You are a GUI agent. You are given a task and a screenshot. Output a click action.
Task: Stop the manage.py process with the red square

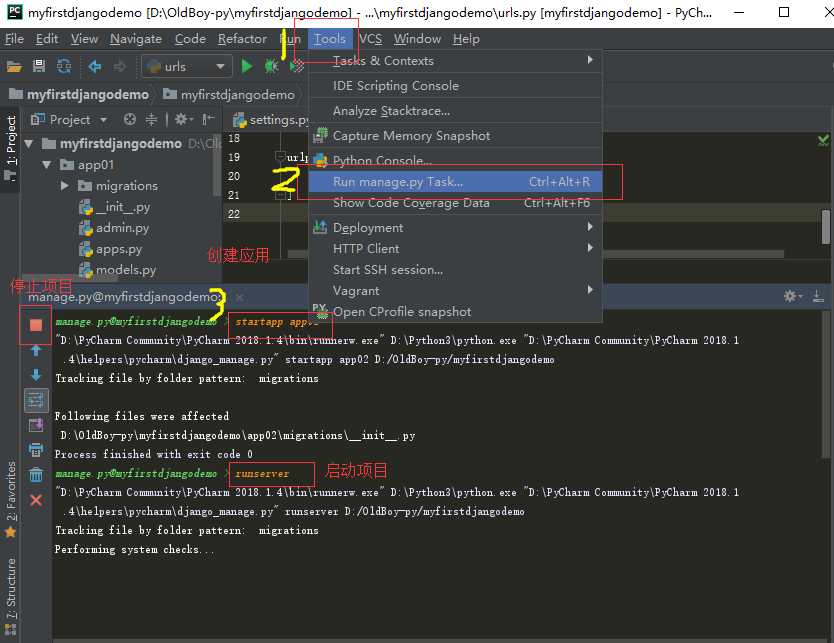[x=36, y=325]
